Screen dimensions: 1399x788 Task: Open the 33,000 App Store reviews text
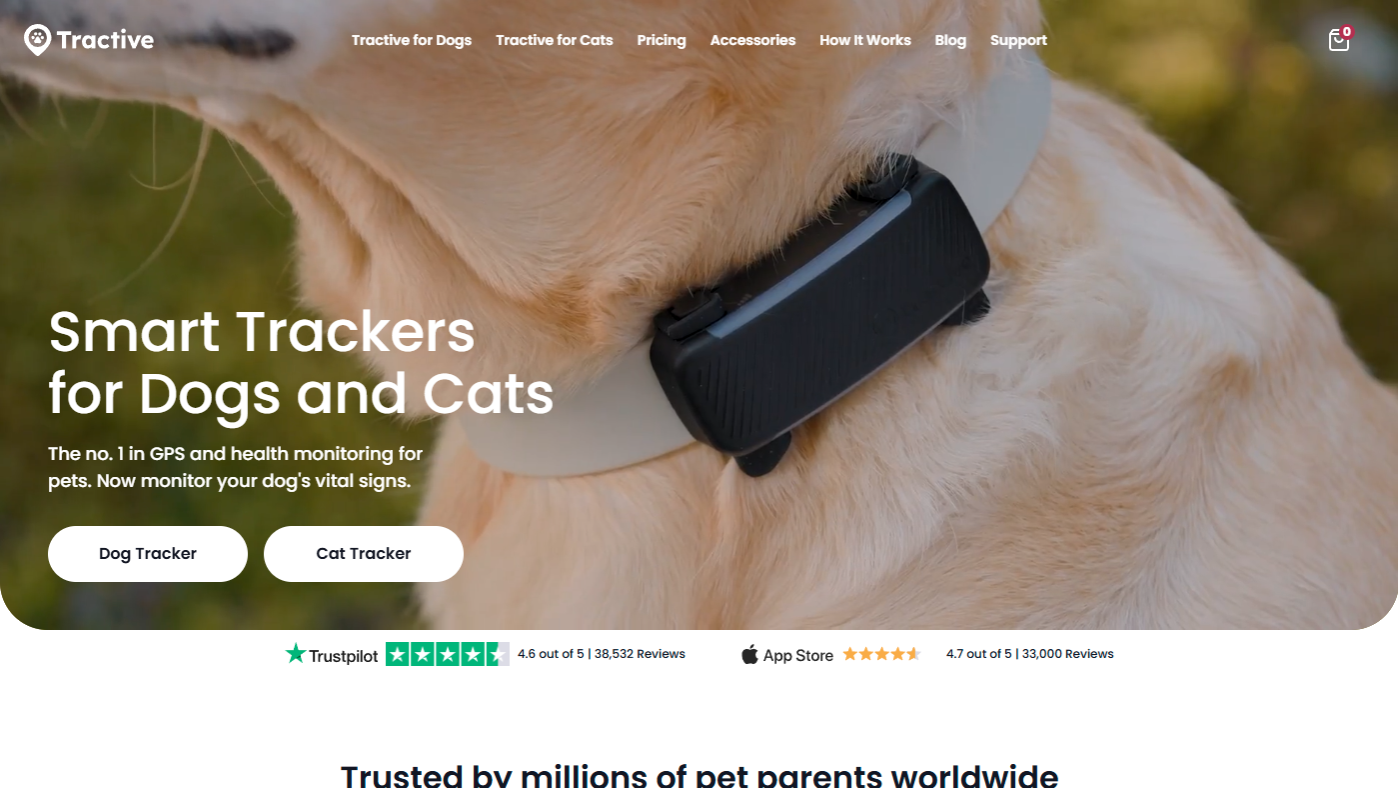tap(1068, 654)
